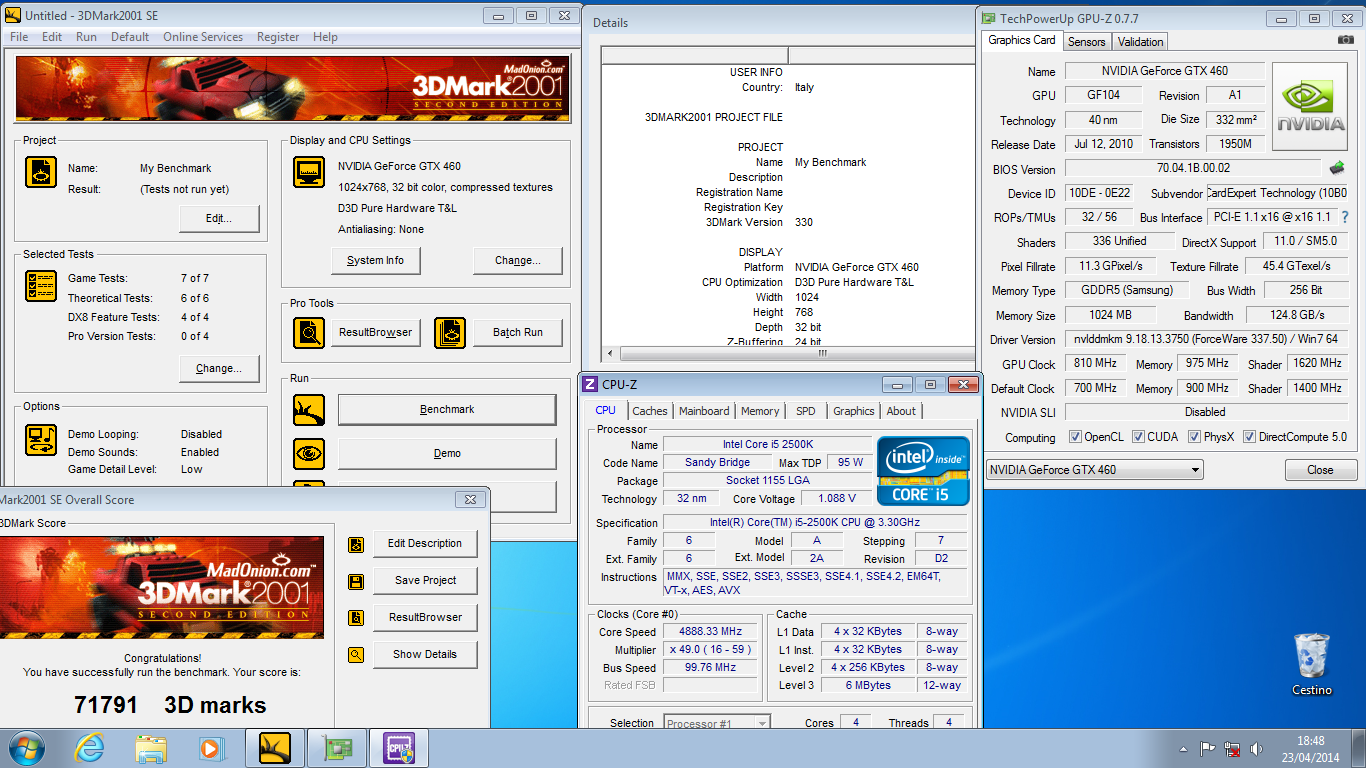
Task: Toggle OpenCL checkbox in GPU-Z
Action: [x=1075, y=437]
